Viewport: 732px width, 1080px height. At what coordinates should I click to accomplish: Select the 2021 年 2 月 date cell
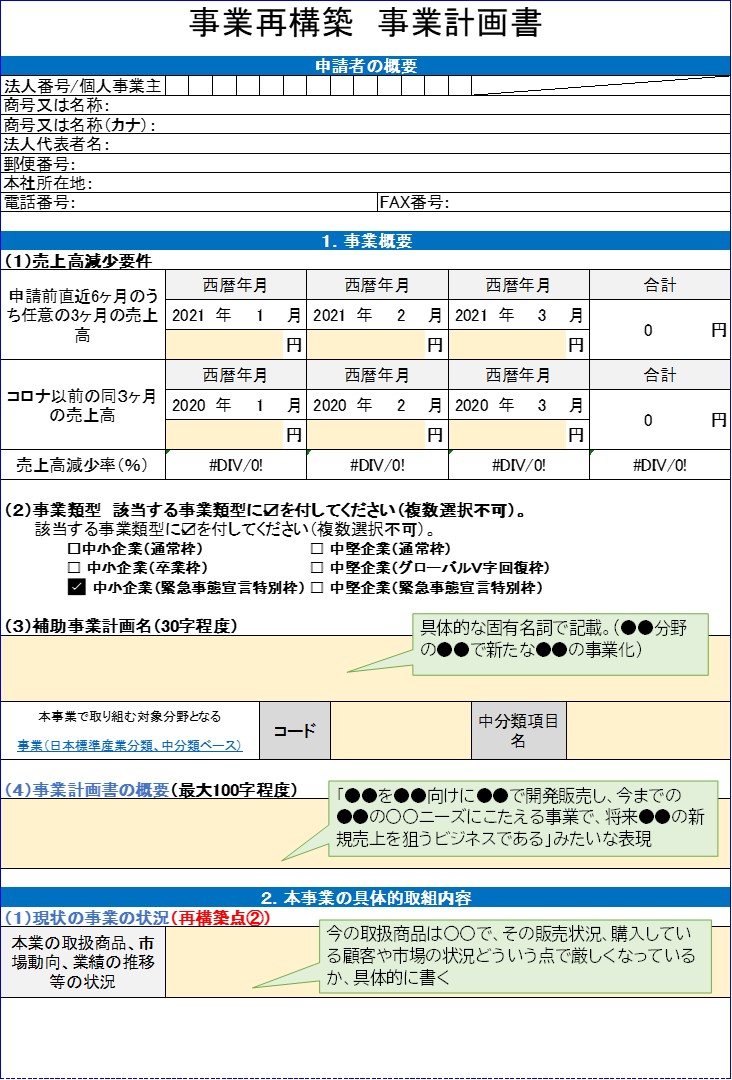click(377, 315)
